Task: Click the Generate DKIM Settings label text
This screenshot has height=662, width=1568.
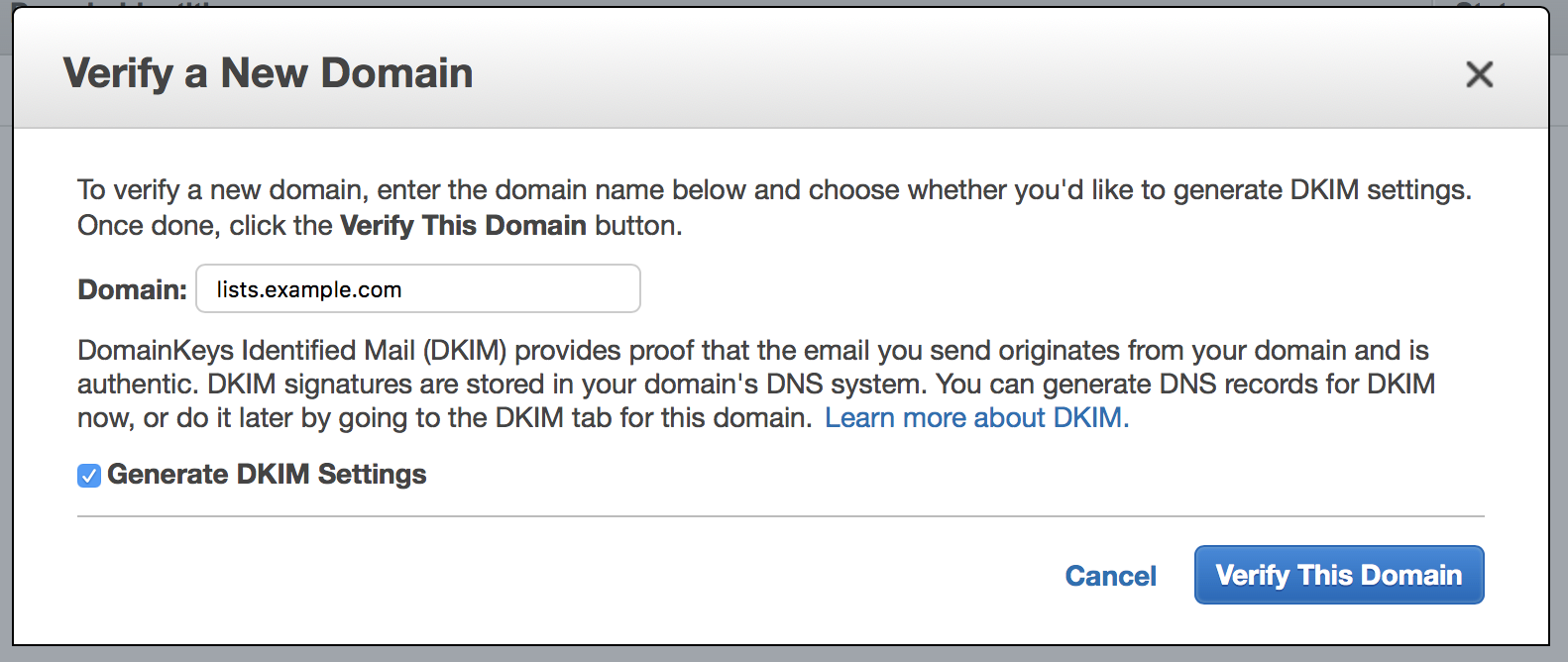Action: coord(267,475)
